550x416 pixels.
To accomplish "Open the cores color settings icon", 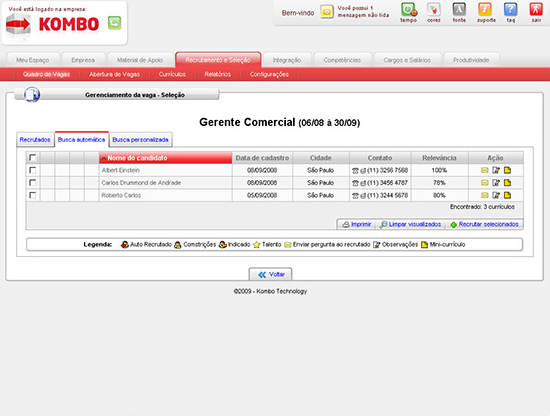I will [x=434, y=10].
